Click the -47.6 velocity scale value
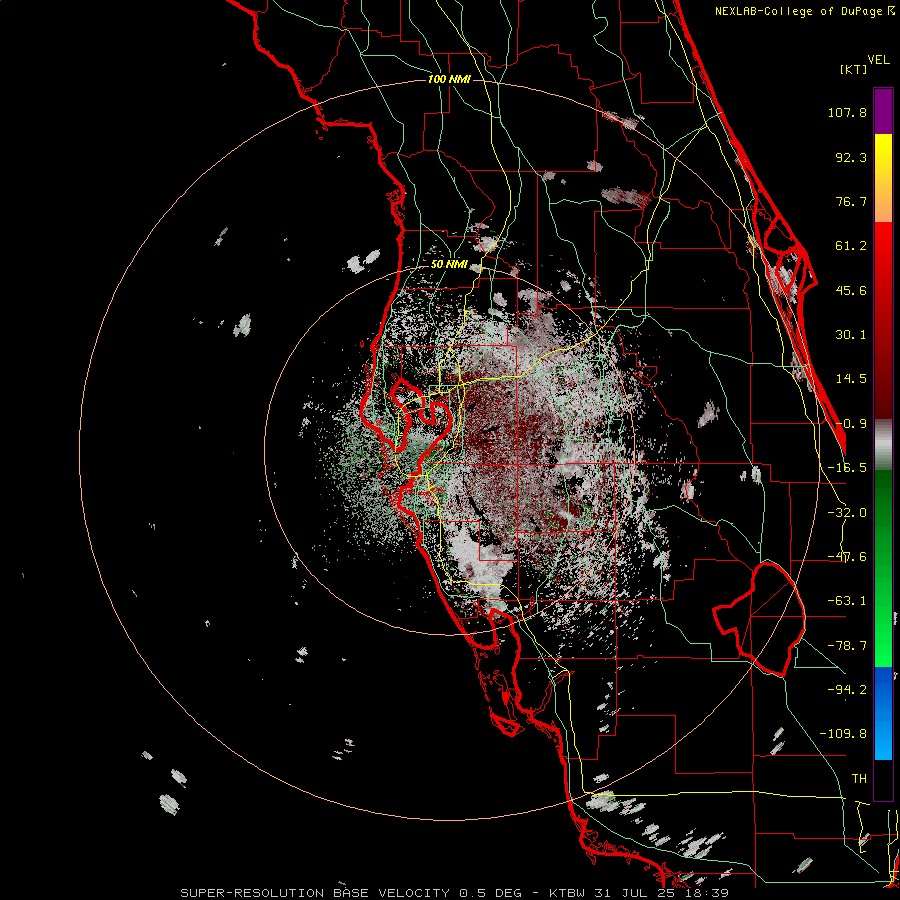 847,557
